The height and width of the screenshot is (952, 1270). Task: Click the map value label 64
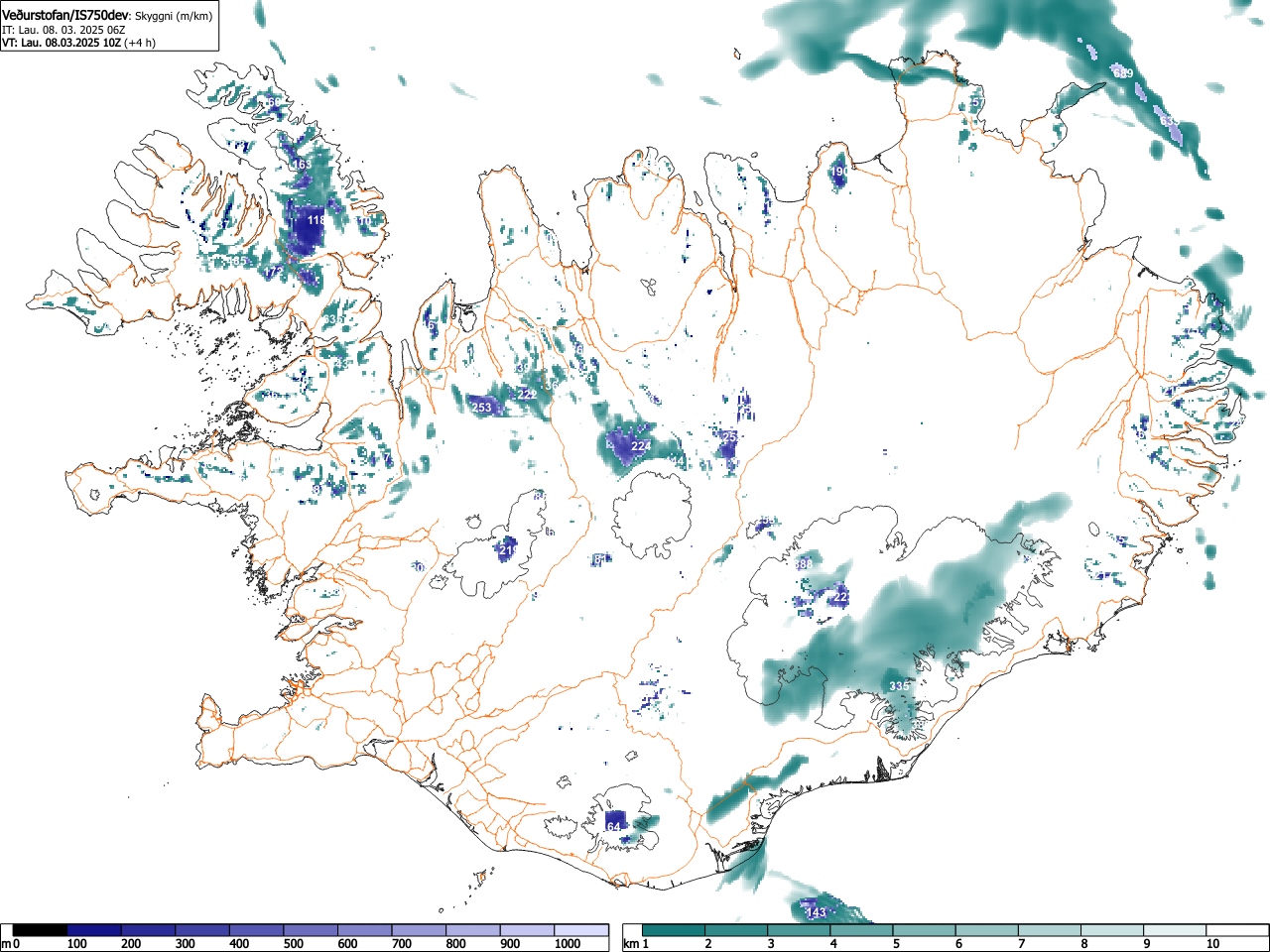click(x=613, y=827)
